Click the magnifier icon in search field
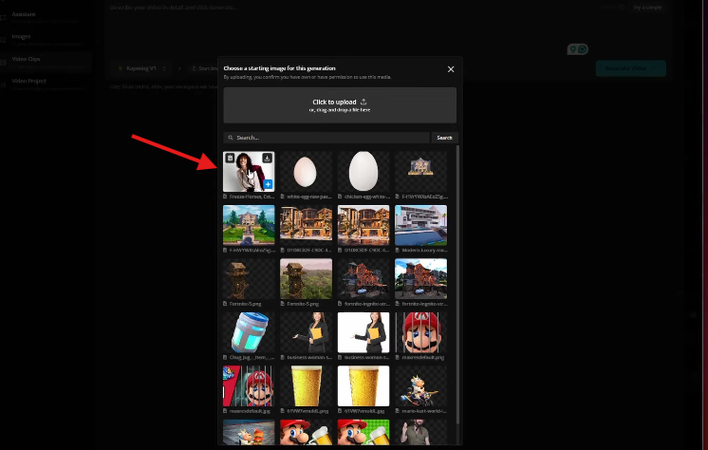This screenshot has width=708, height=450. coord(231,138)
